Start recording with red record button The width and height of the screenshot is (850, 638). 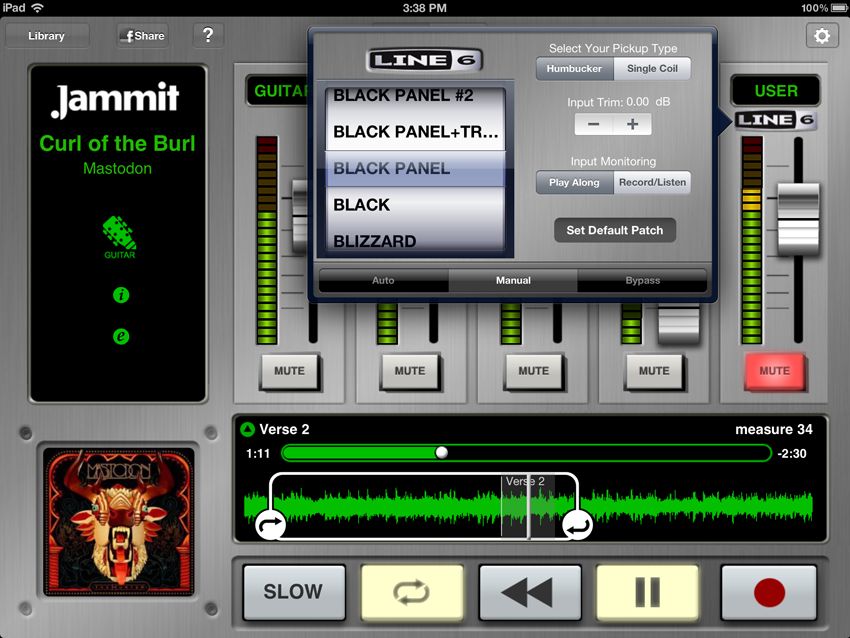tap(769, 592)
